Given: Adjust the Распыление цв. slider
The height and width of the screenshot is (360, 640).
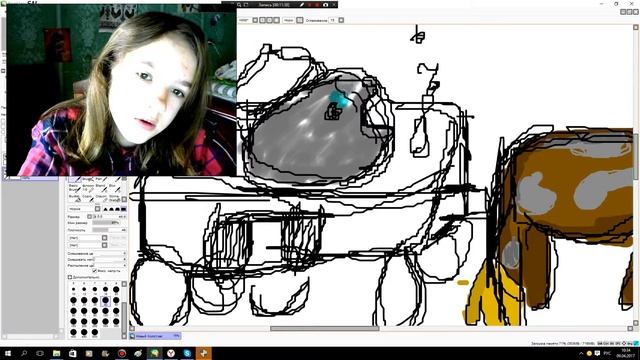Looking at the screenshot, I should pos(109,265).
